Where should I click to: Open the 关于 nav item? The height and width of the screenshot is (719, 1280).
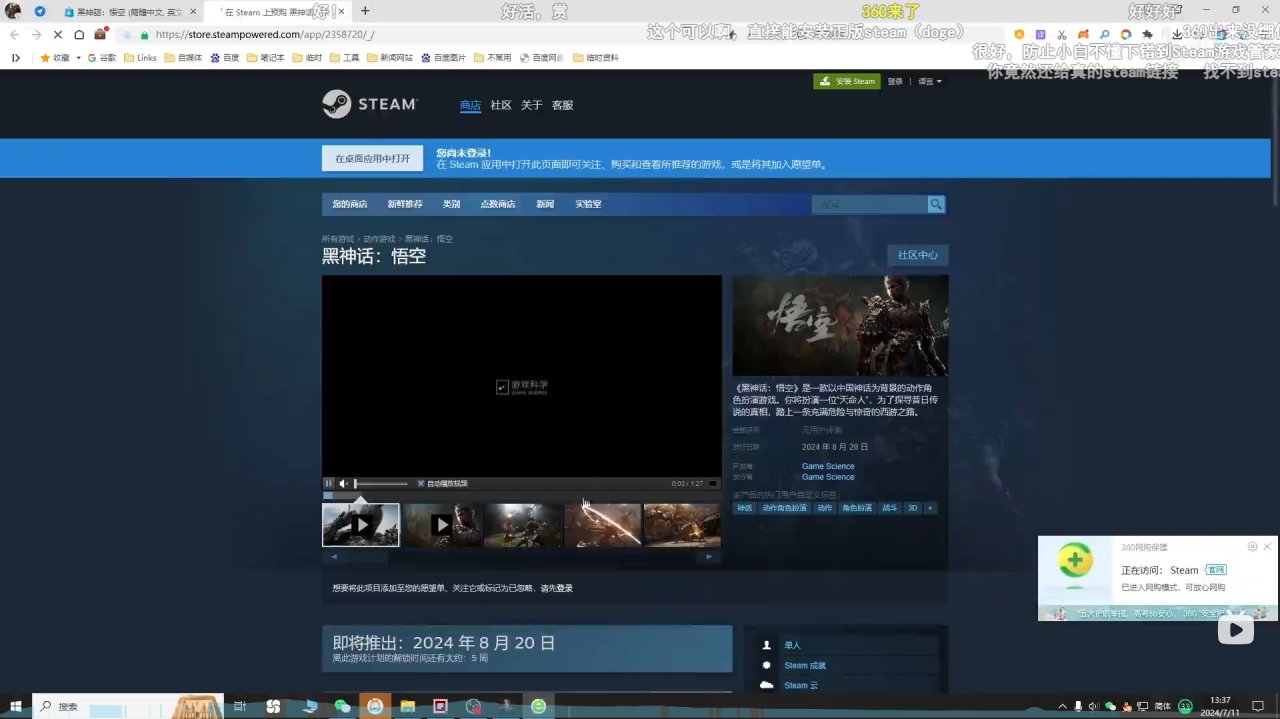532,105
